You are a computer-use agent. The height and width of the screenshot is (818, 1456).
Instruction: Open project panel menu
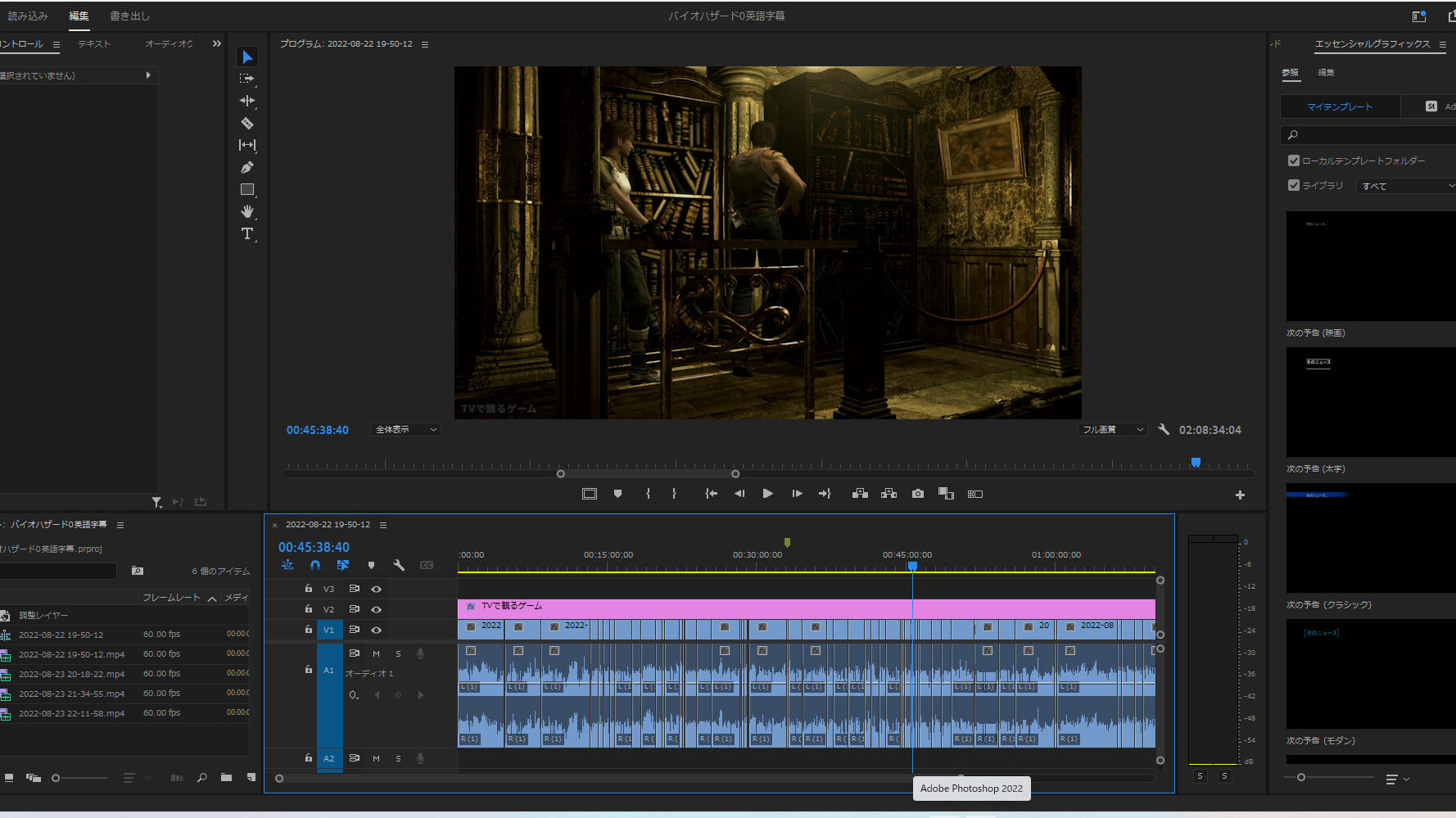tap(120, 525)
